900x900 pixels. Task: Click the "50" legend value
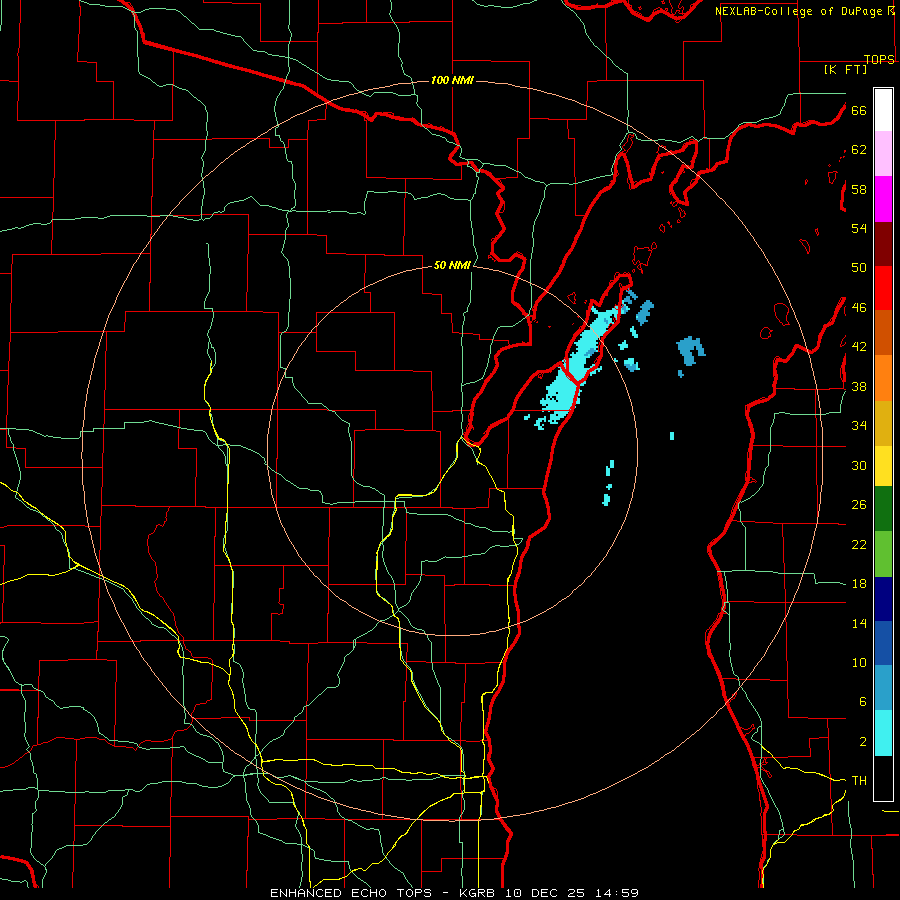pyautogui.click(x=859, y=268)
